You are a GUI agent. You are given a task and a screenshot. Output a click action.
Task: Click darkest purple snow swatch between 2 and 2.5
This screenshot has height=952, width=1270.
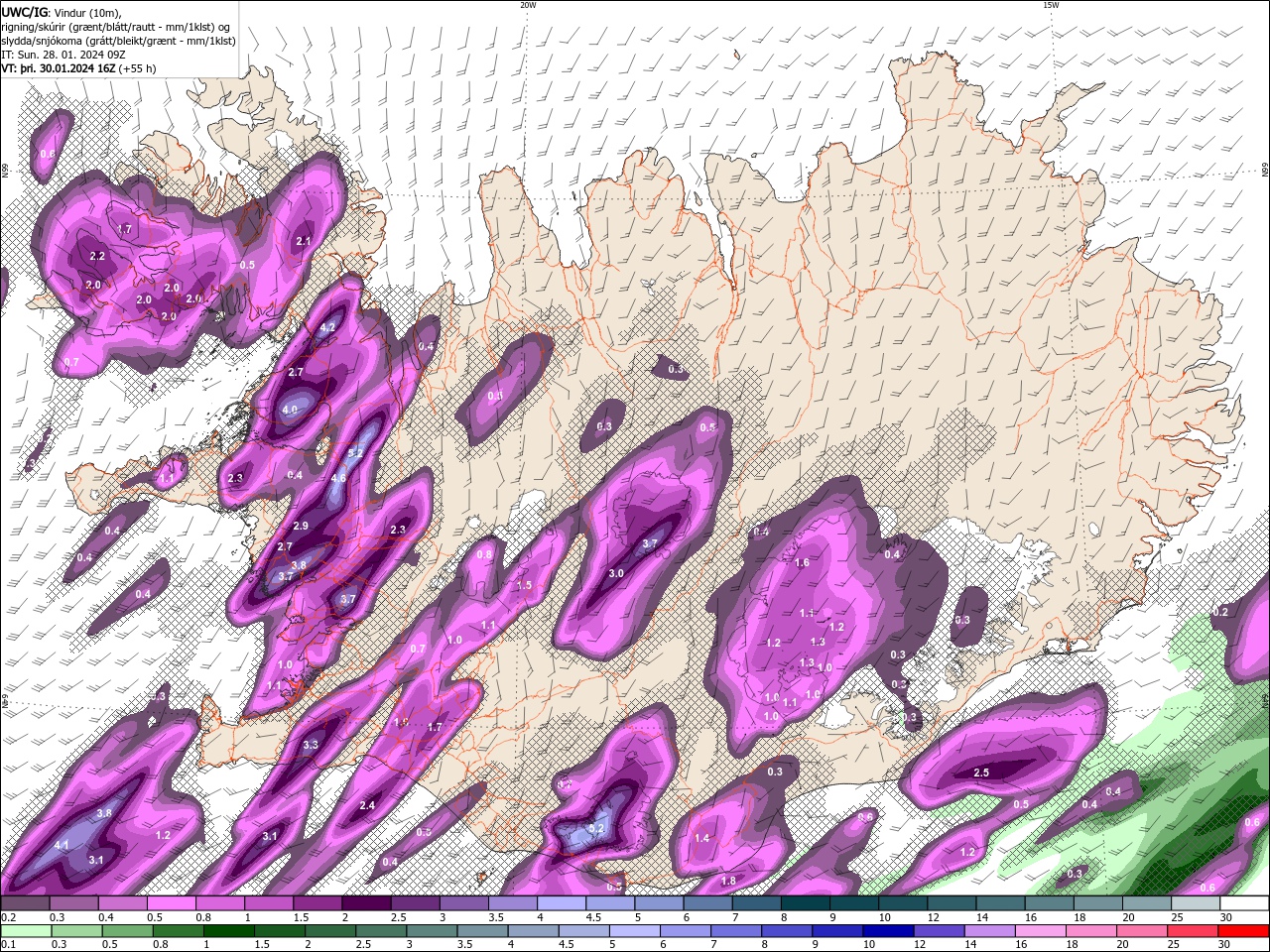click(x=366, y=903)
